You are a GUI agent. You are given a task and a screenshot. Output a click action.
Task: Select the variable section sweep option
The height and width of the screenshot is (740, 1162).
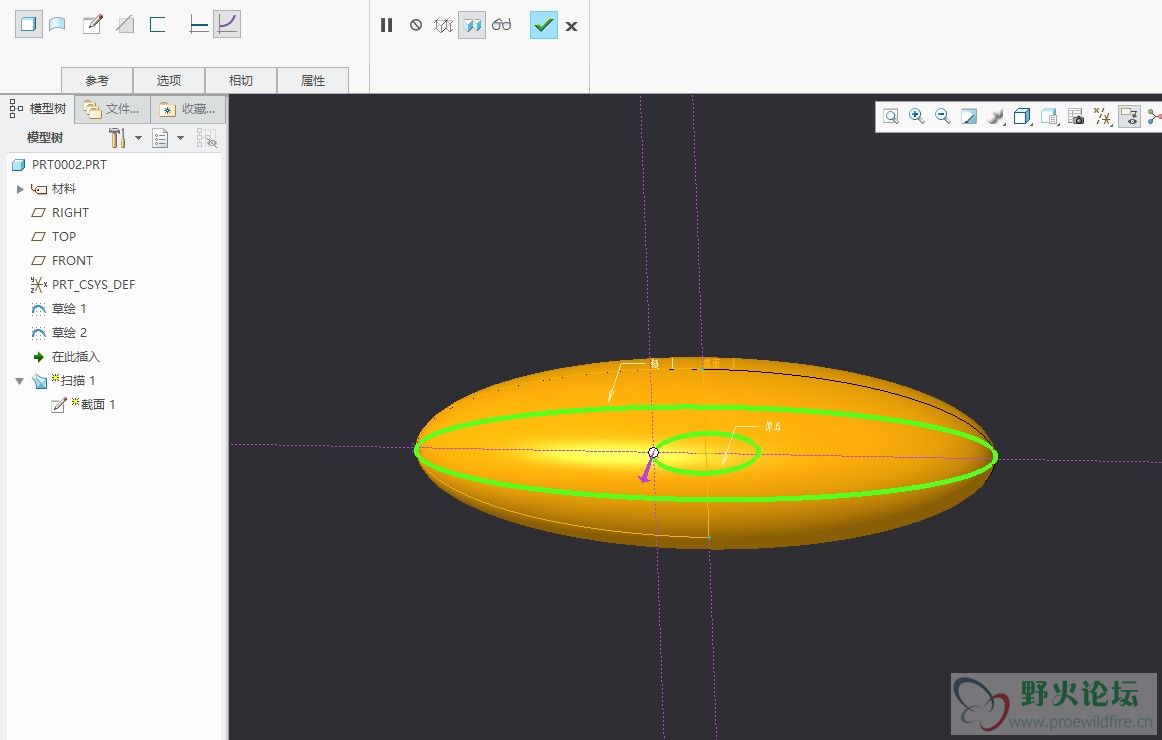(227, 24)
